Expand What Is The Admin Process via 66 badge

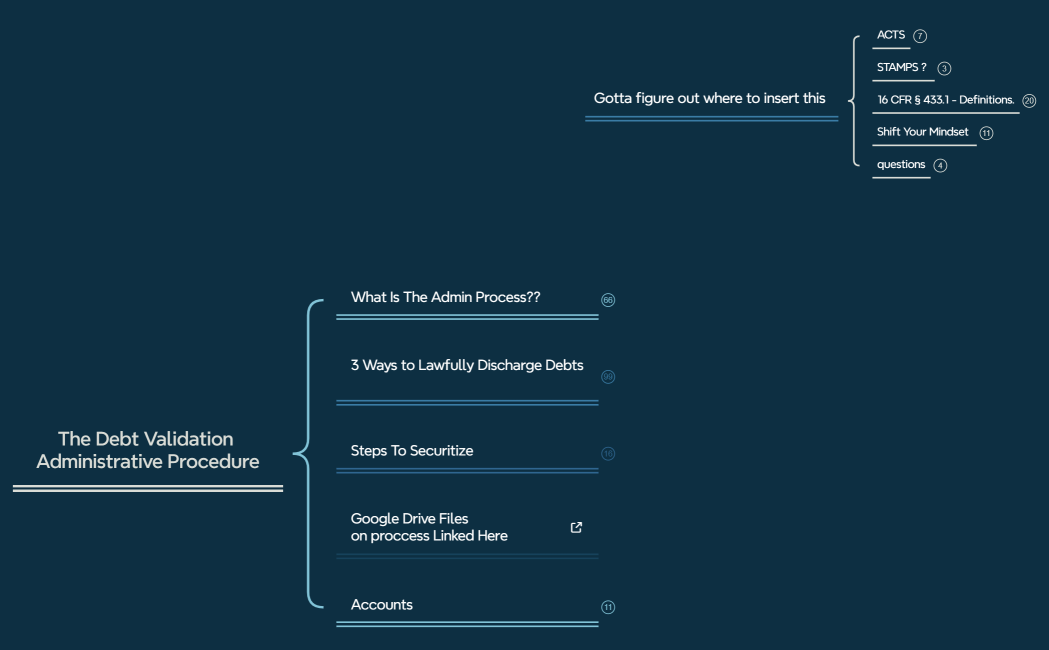pyautogui.click(x=607, y=299)
